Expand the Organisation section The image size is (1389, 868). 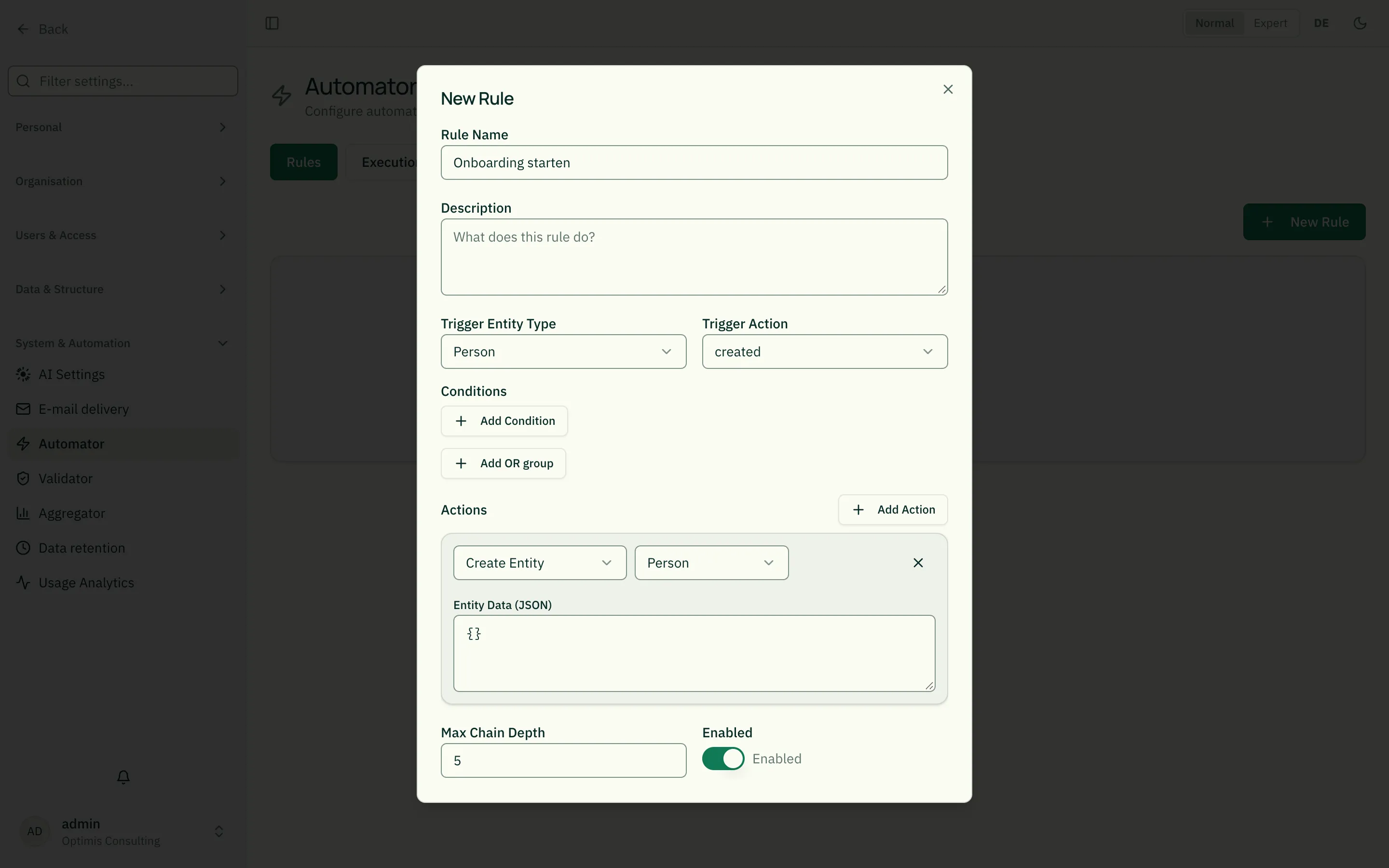123,181
